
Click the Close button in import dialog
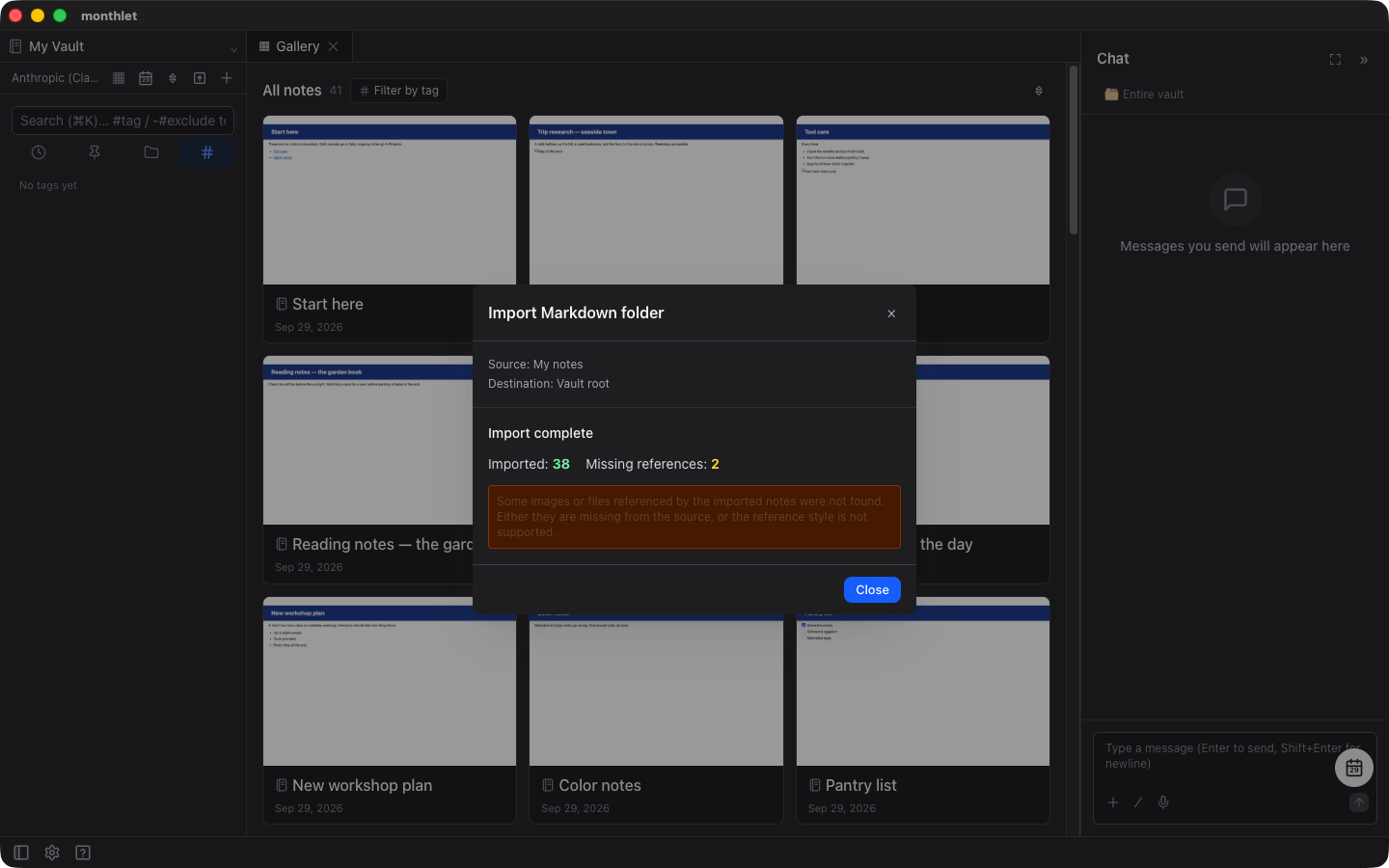(872, 590)
